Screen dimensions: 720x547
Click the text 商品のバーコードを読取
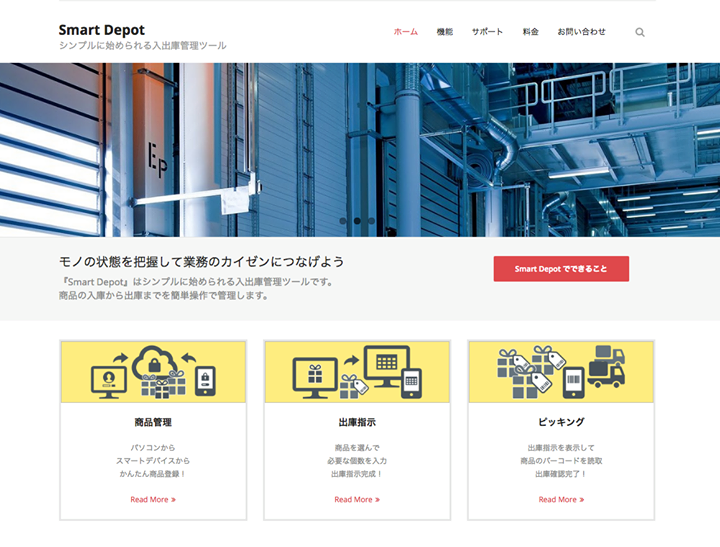(x=561, y=460)
